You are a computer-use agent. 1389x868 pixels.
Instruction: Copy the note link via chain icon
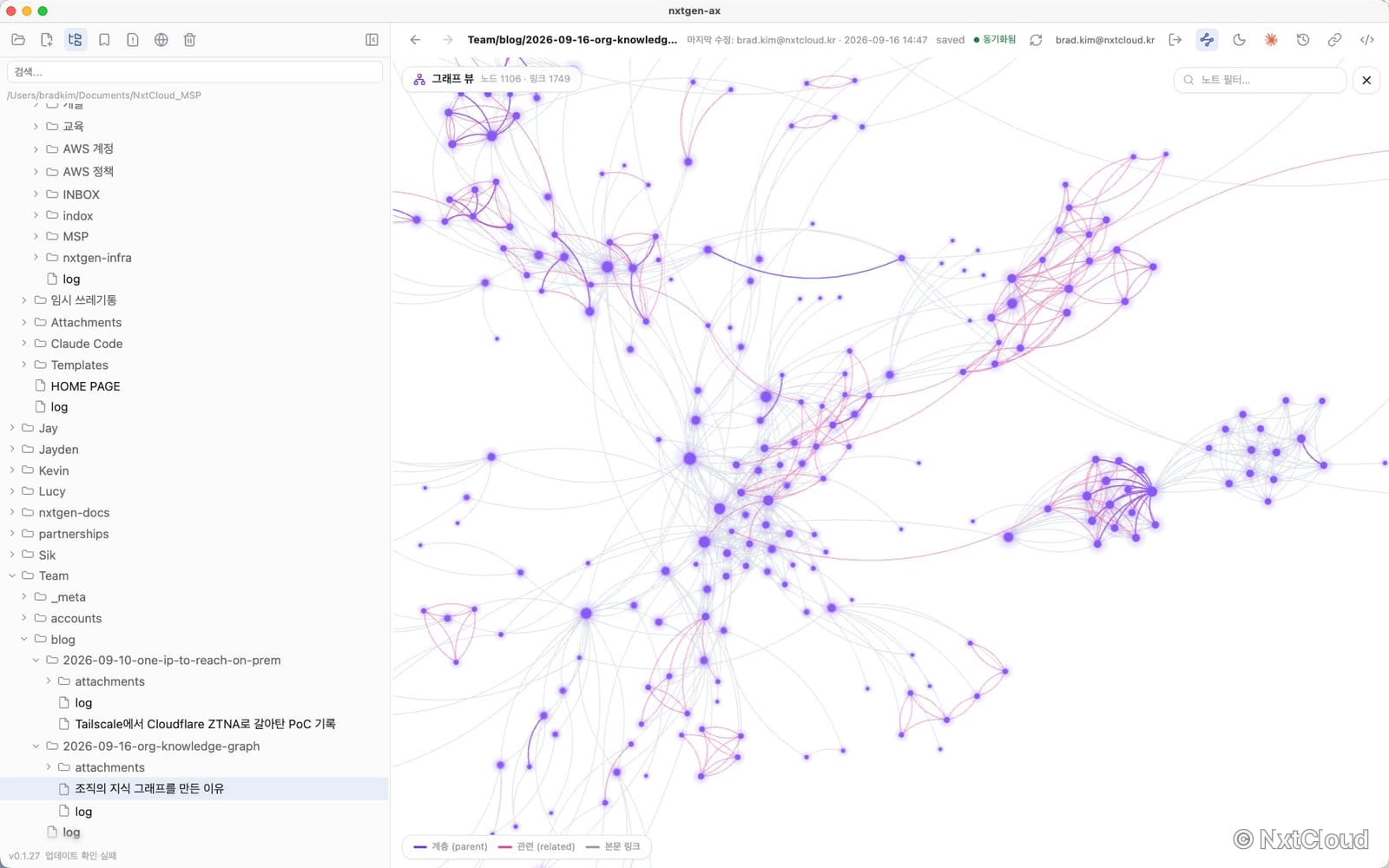click(x=1335, y=40)
